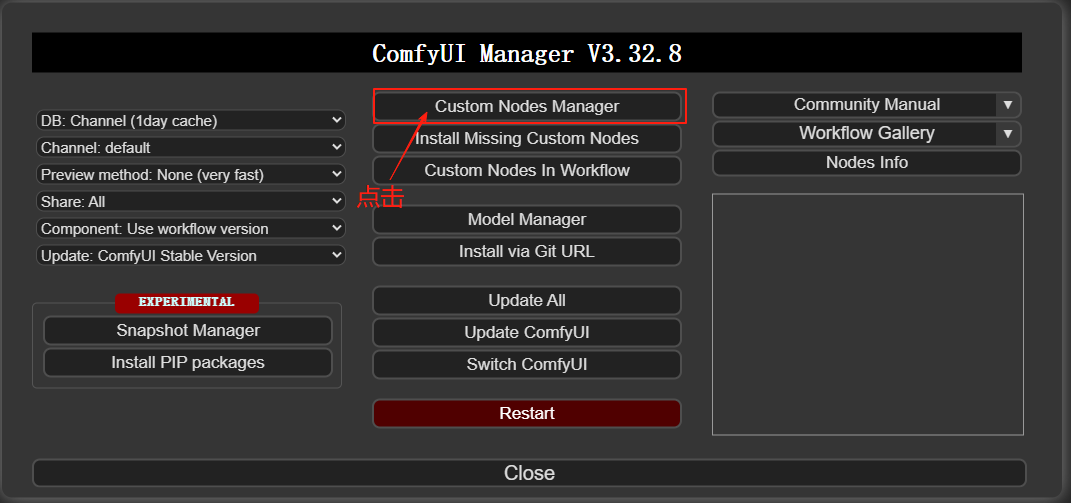Open Component workflow version dropdown
The image size is (1071, 503).
[191, 228]
